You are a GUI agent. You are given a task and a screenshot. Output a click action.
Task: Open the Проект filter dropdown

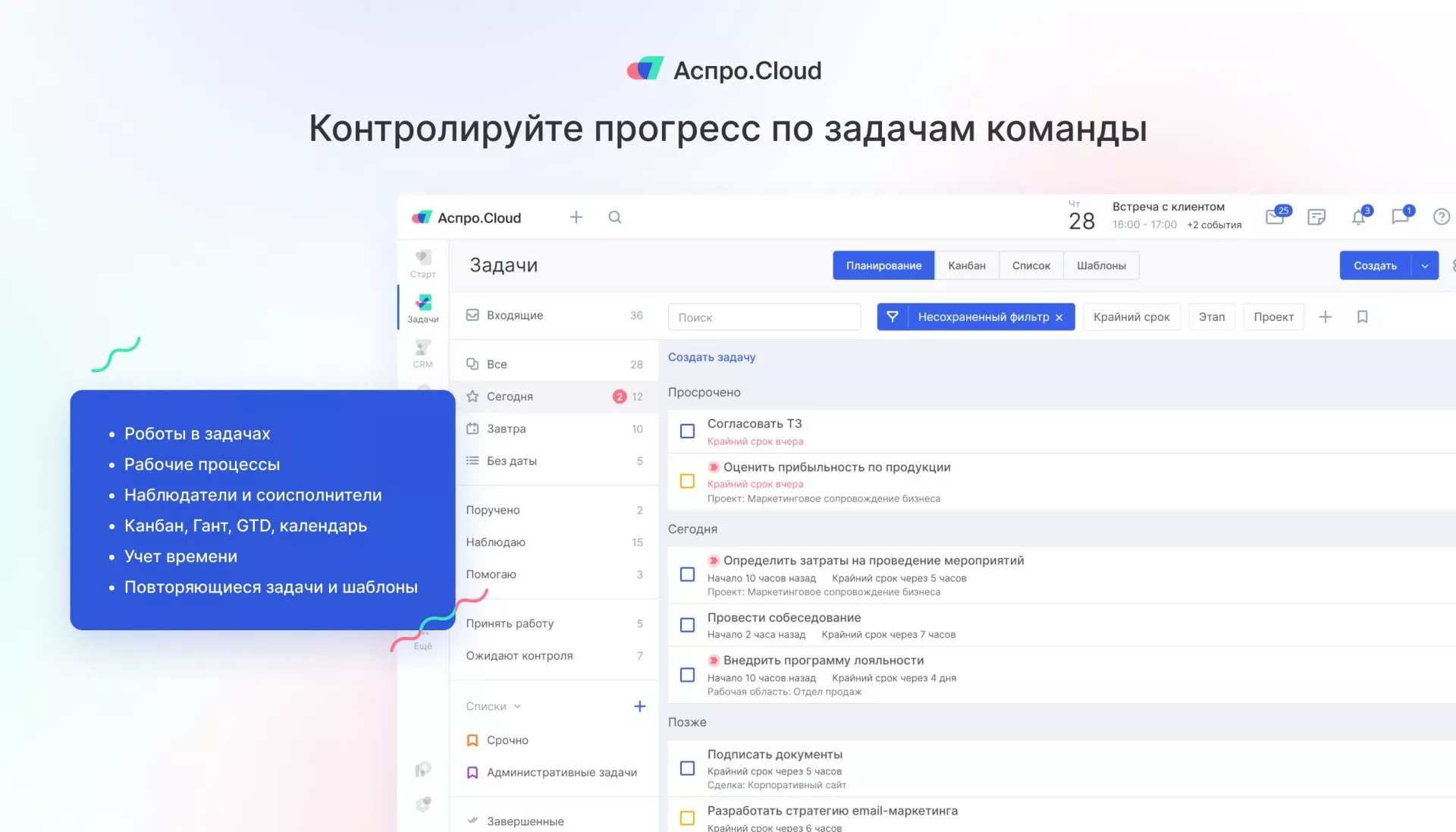tap(1273, 316)
